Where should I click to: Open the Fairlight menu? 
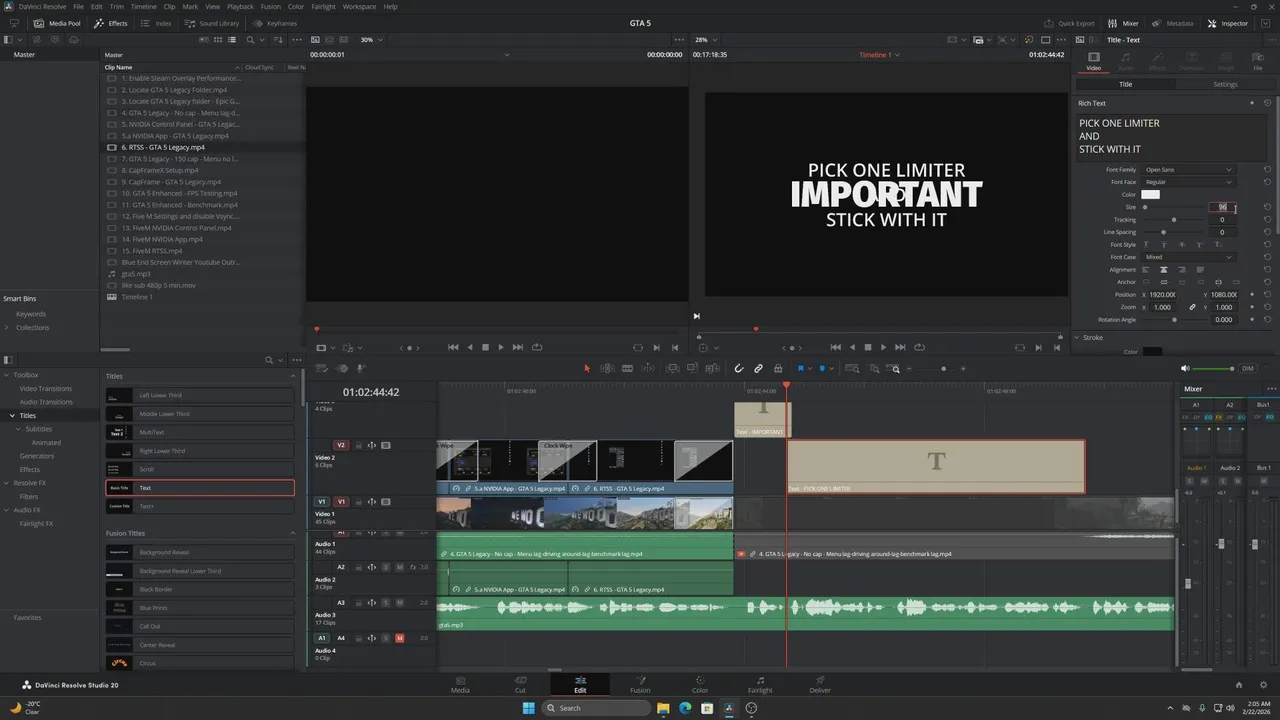coord(323,7)
